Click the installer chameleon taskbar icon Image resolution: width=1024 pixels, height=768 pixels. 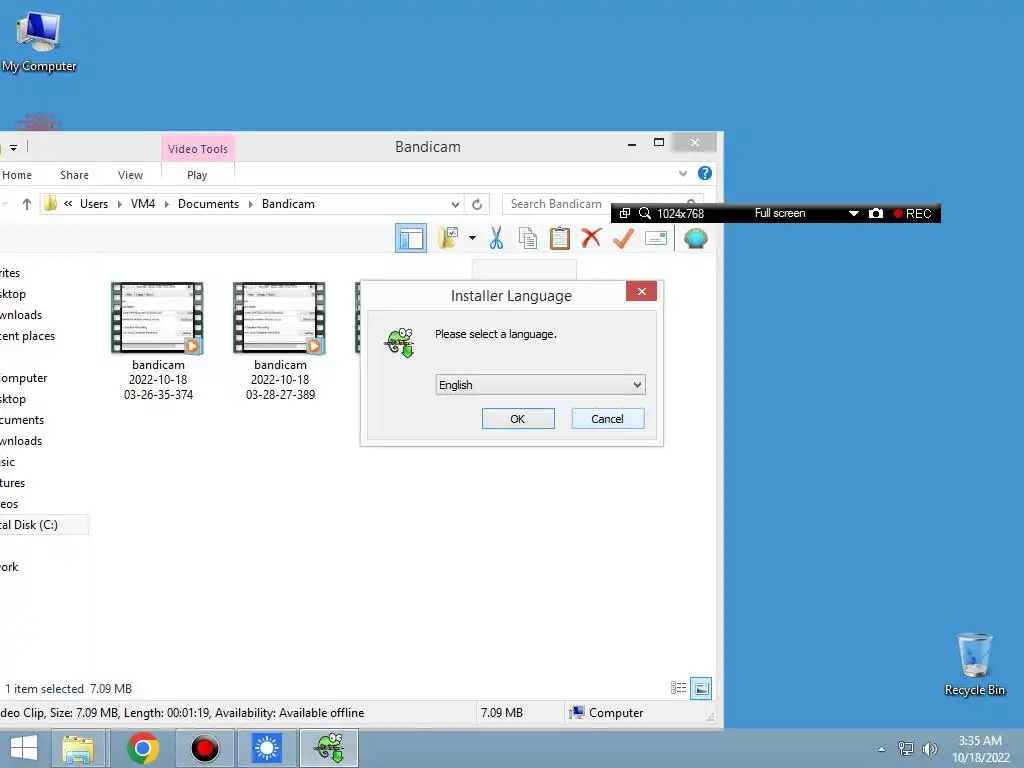pyautogui.click(x=329, y=748)
